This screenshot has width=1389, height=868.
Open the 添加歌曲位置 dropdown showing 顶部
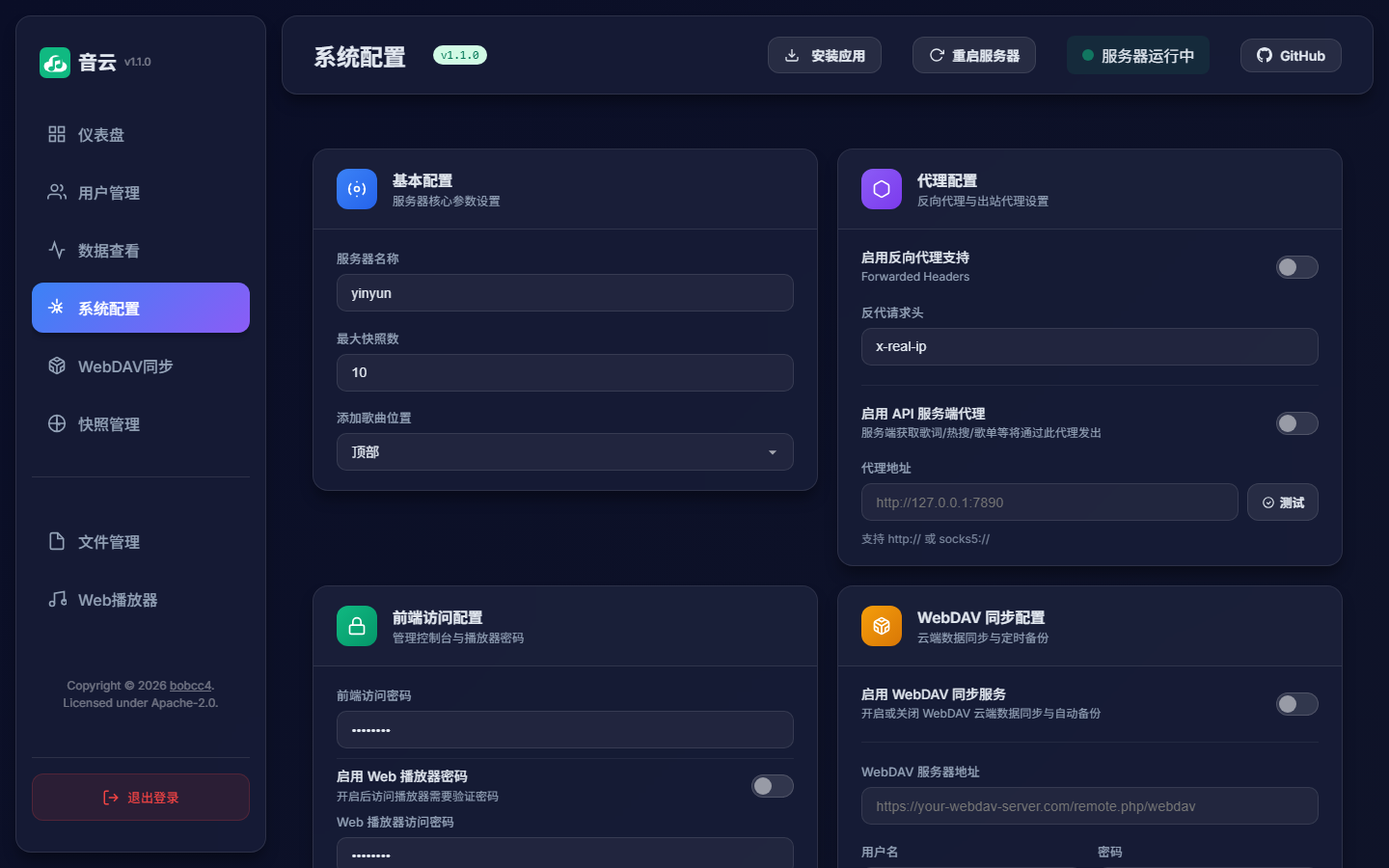(565, 452)
